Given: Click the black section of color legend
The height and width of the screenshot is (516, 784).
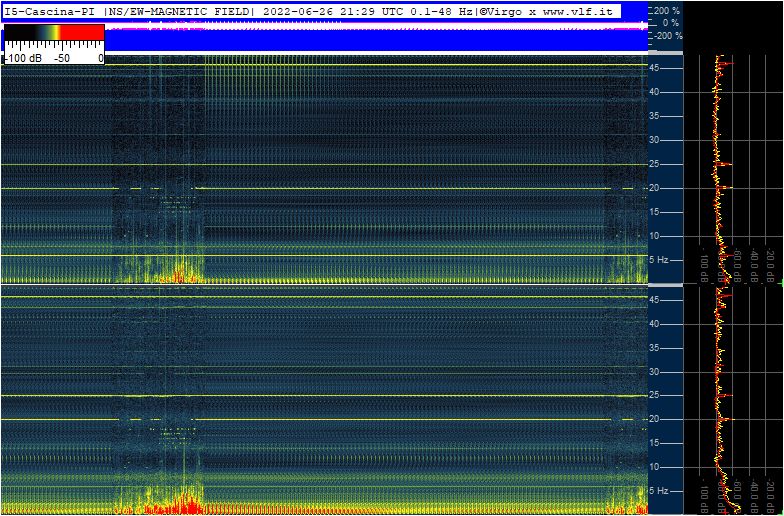Looking at the screenshot, I should pyautogui.click(x=20, y=32).
